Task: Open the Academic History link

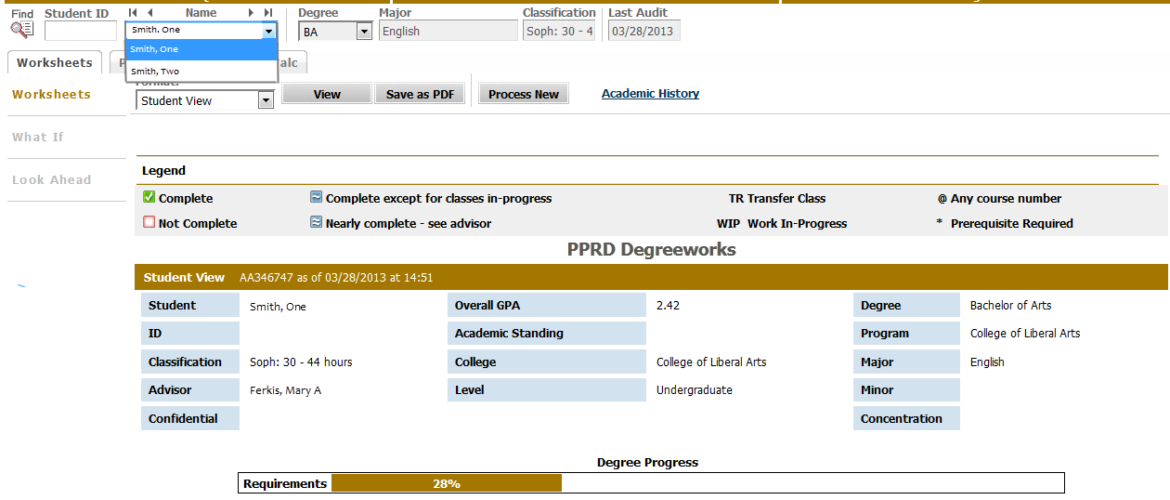Action: (650, 94)
